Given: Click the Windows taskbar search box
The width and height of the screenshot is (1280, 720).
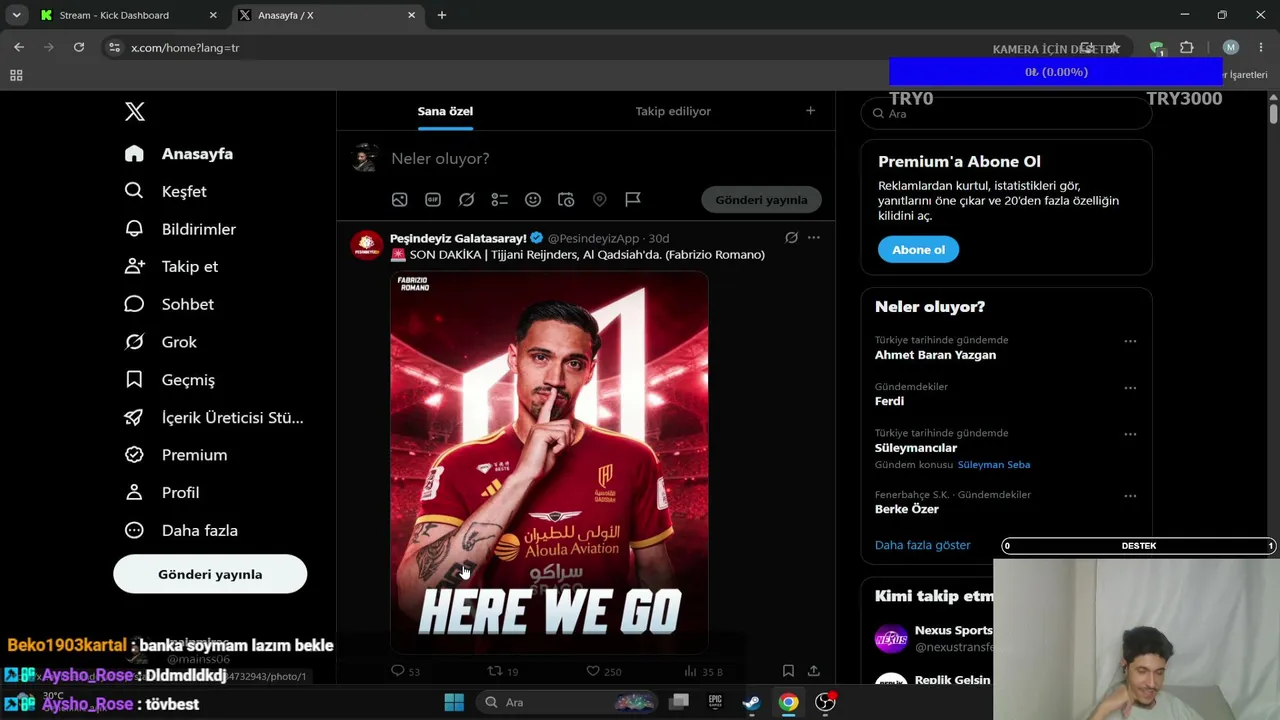Looking at the screenshot, I should 568,702.
